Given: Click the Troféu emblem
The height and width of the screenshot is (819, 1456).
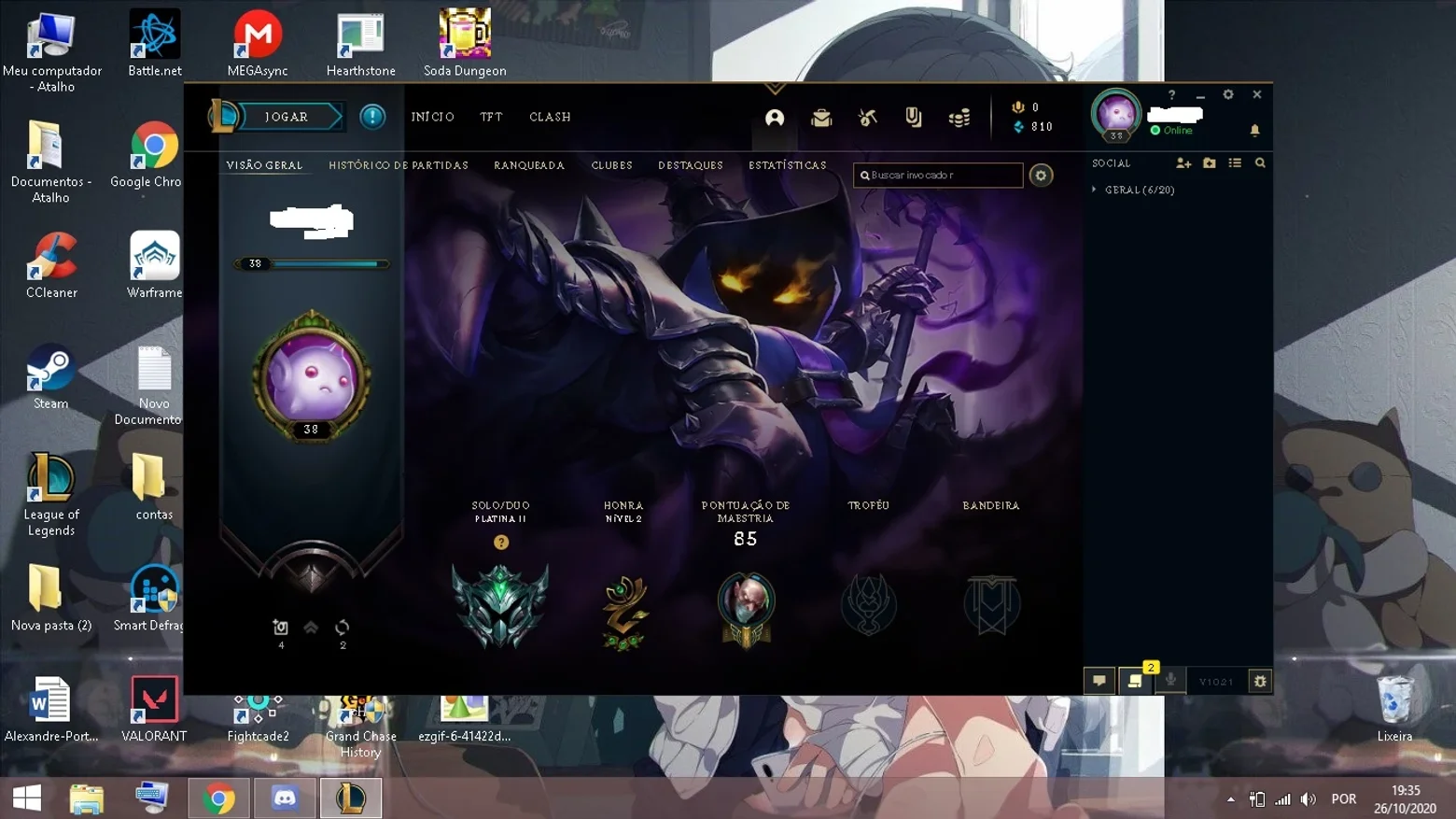Looking at the screenshot, I should click(869, 604).
